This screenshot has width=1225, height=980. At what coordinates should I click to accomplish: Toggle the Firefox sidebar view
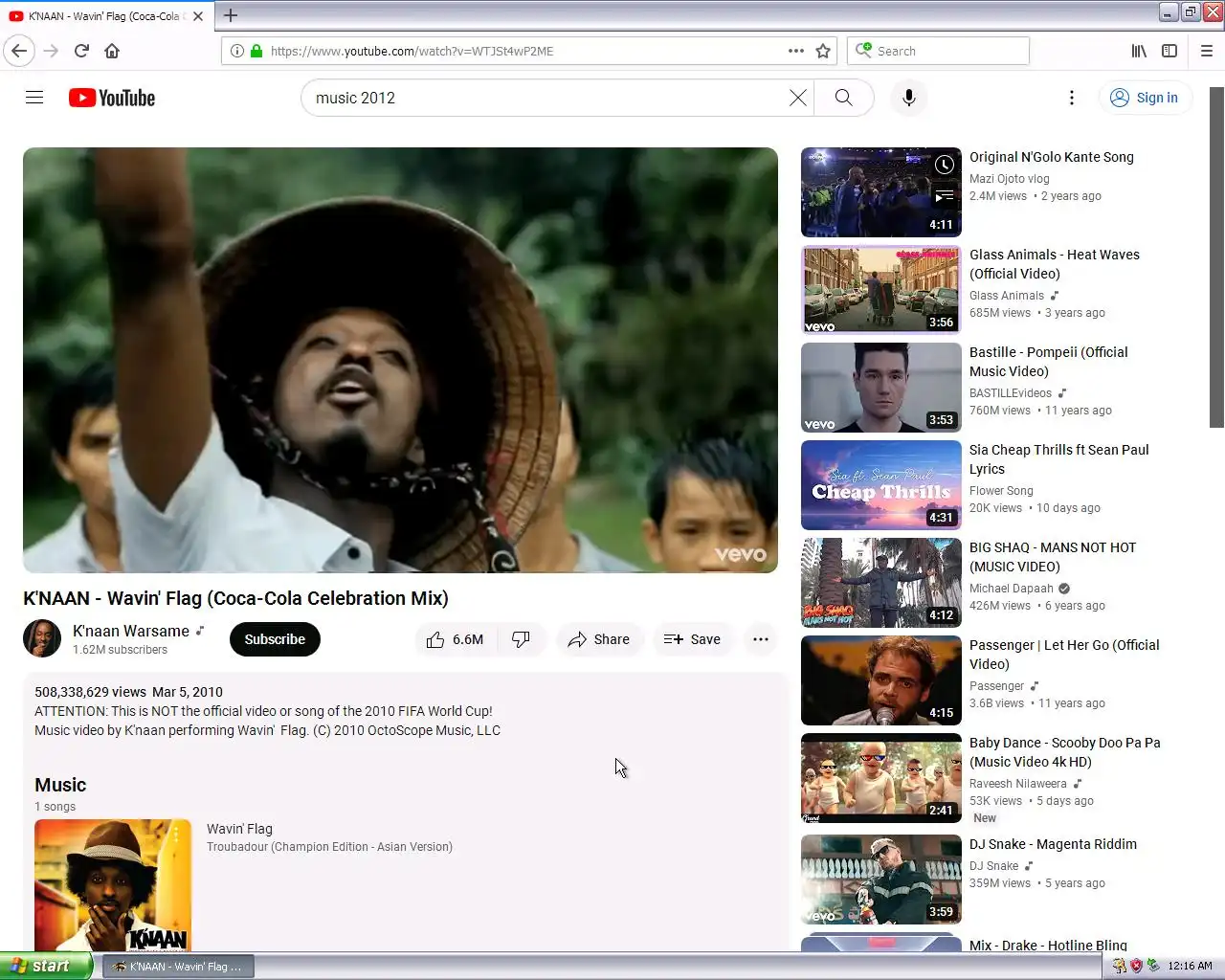1169,51
